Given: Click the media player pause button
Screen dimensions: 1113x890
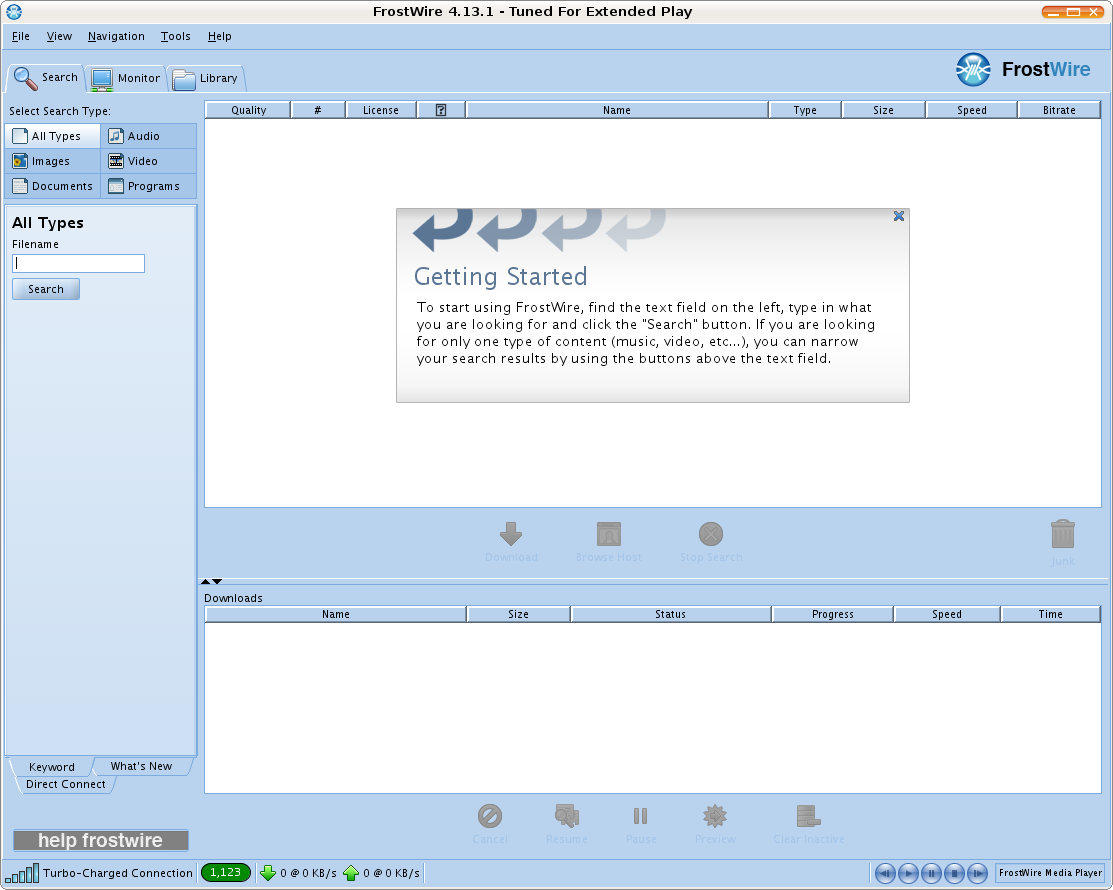Looking at the screenshot, I should tap(931, 873).
